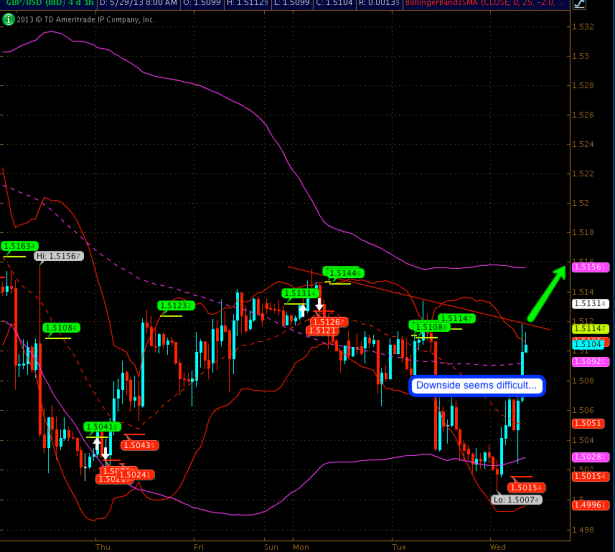The image size is (615, 552).
Task: Click the 1.52 tick on the price axis
Action: point(580,203)
